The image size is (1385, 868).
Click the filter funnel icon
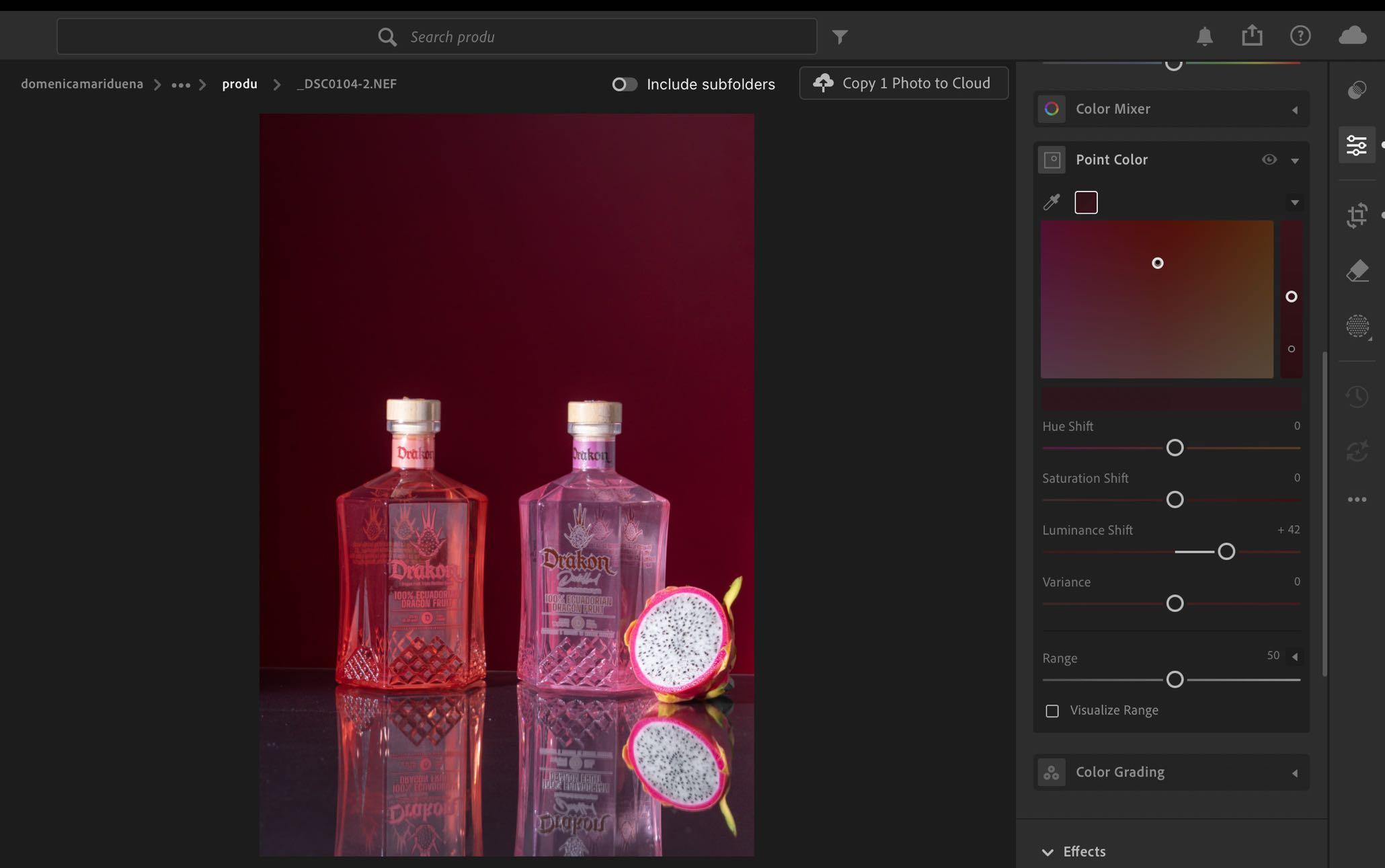coord(840,36)
